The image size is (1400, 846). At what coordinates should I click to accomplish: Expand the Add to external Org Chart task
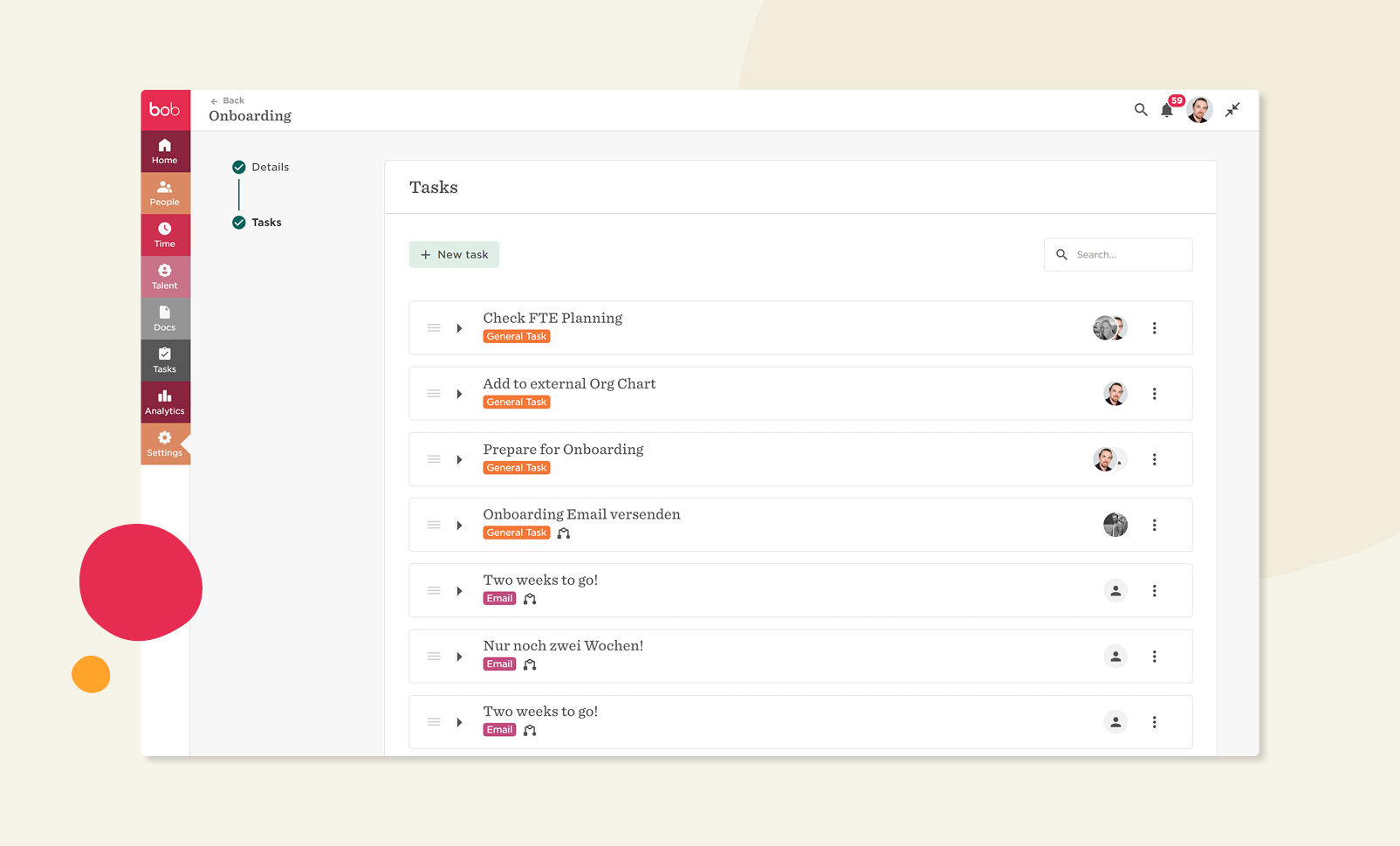459,394
